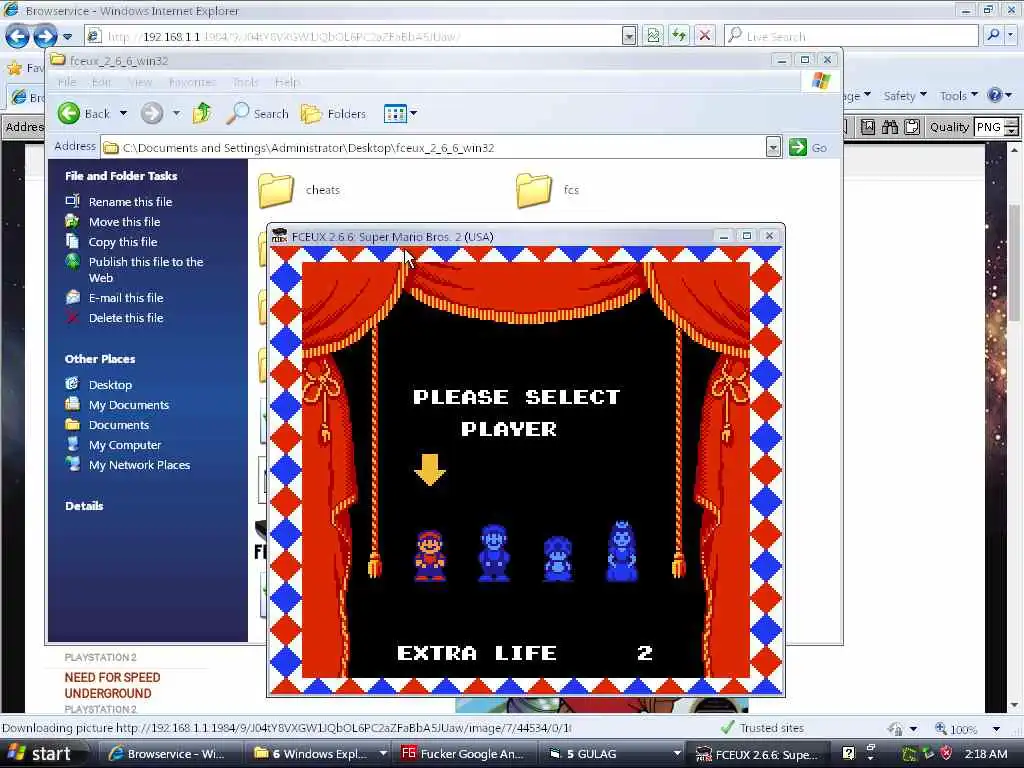
Task: Open the 6 Windows Explorer taskbar group
Action: pos(320,754)
